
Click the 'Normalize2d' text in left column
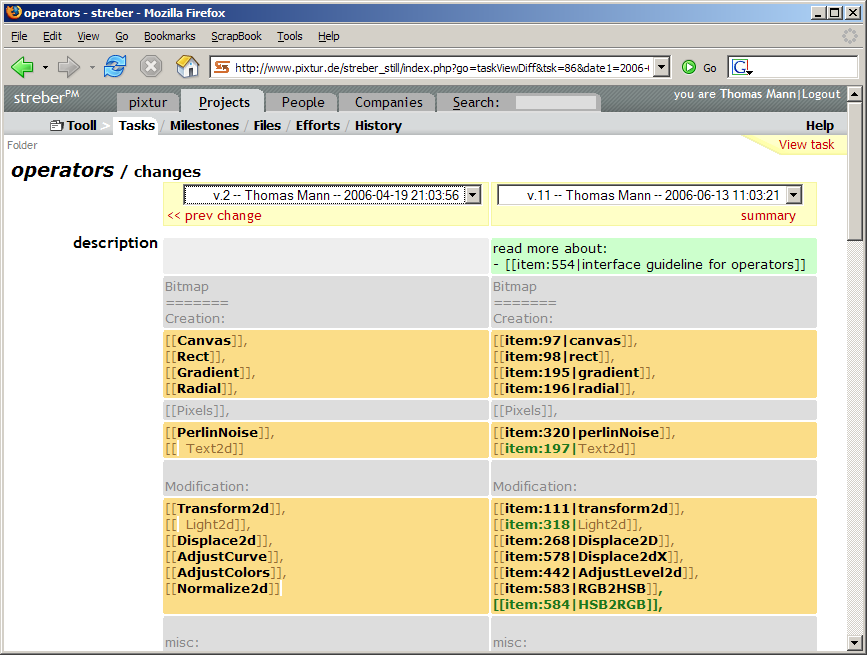(x=222, y=589)
